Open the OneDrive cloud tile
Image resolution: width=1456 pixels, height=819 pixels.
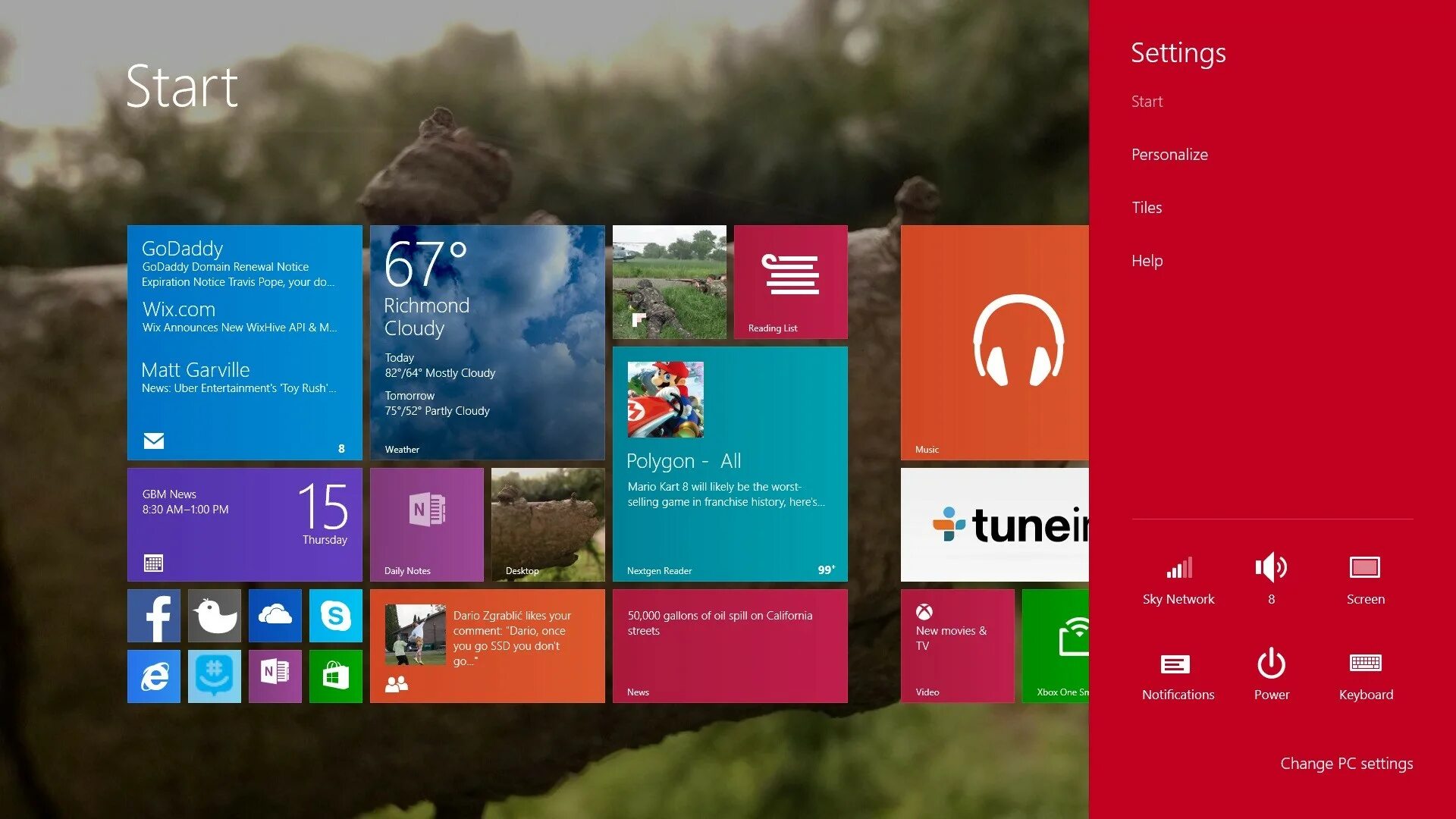click(x=275, y=615)
